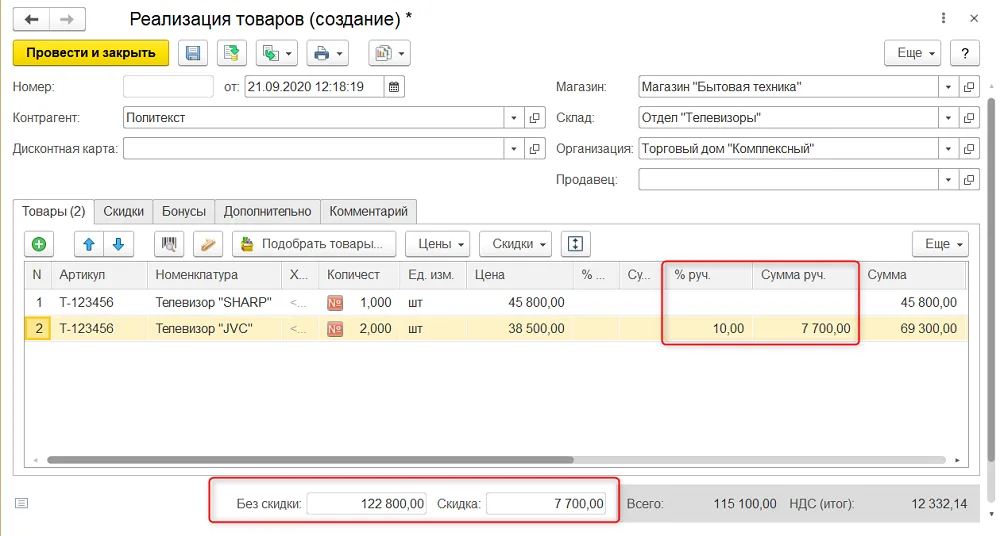The width and height of the screenshot is (1000, 536).
Task: Select the Товары (2) tab
Action: pos(54,211)
